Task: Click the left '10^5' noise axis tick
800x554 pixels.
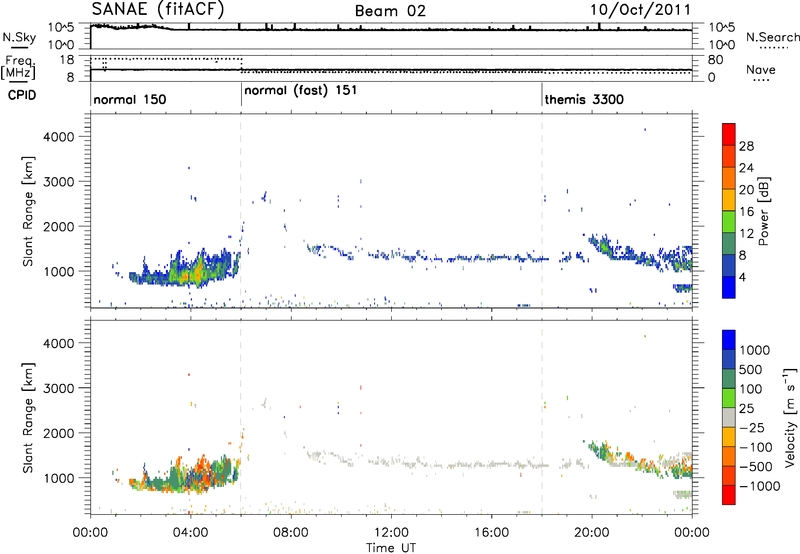Action: point(61,27)
